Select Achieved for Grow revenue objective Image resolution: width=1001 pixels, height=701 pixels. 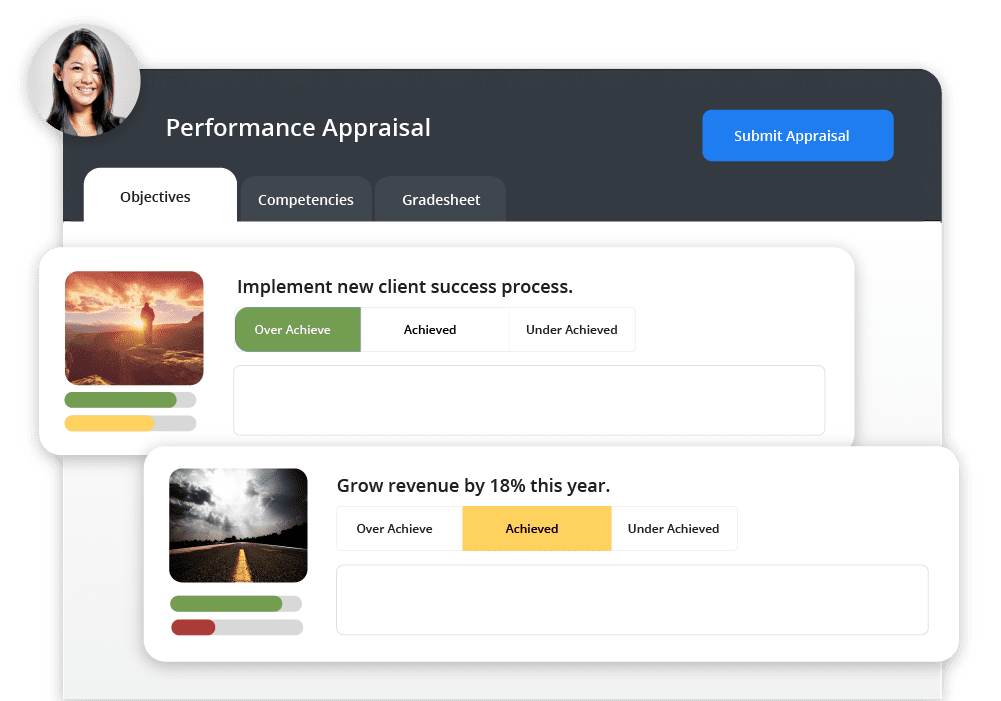coord(537,529)
